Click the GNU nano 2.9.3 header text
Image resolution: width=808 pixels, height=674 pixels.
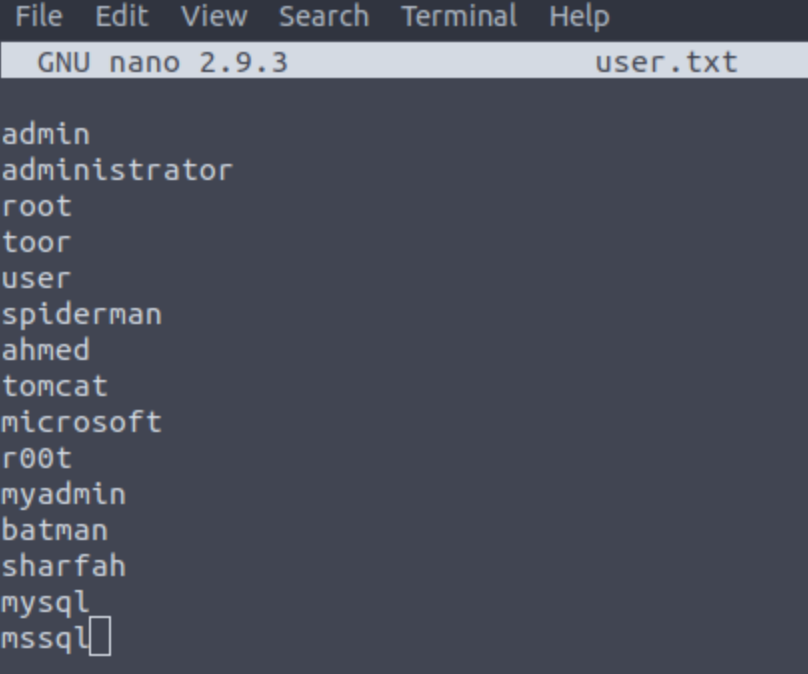tap(162, 63)
